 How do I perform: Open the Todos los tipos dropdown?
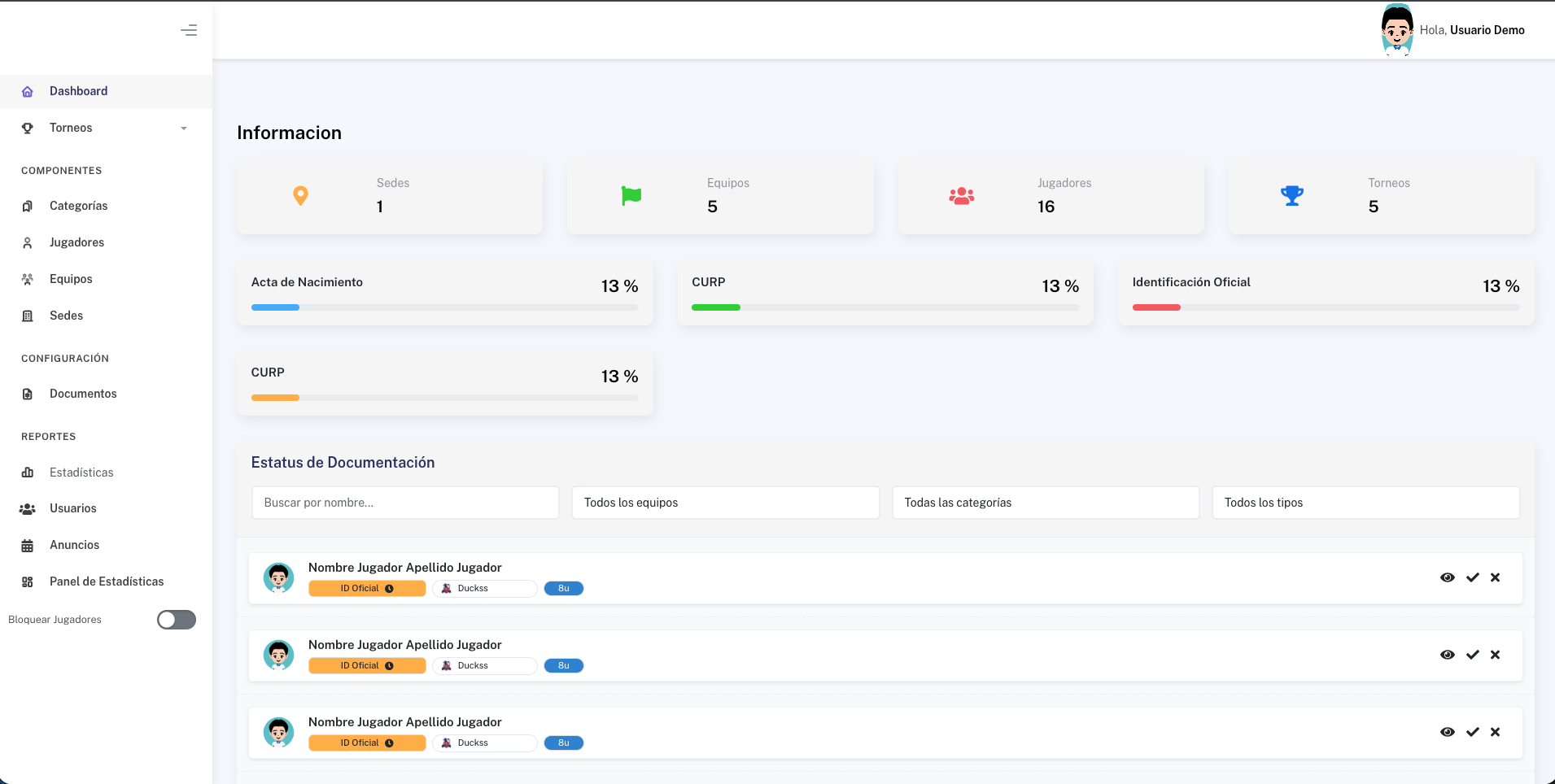[x=1365, y=503]
